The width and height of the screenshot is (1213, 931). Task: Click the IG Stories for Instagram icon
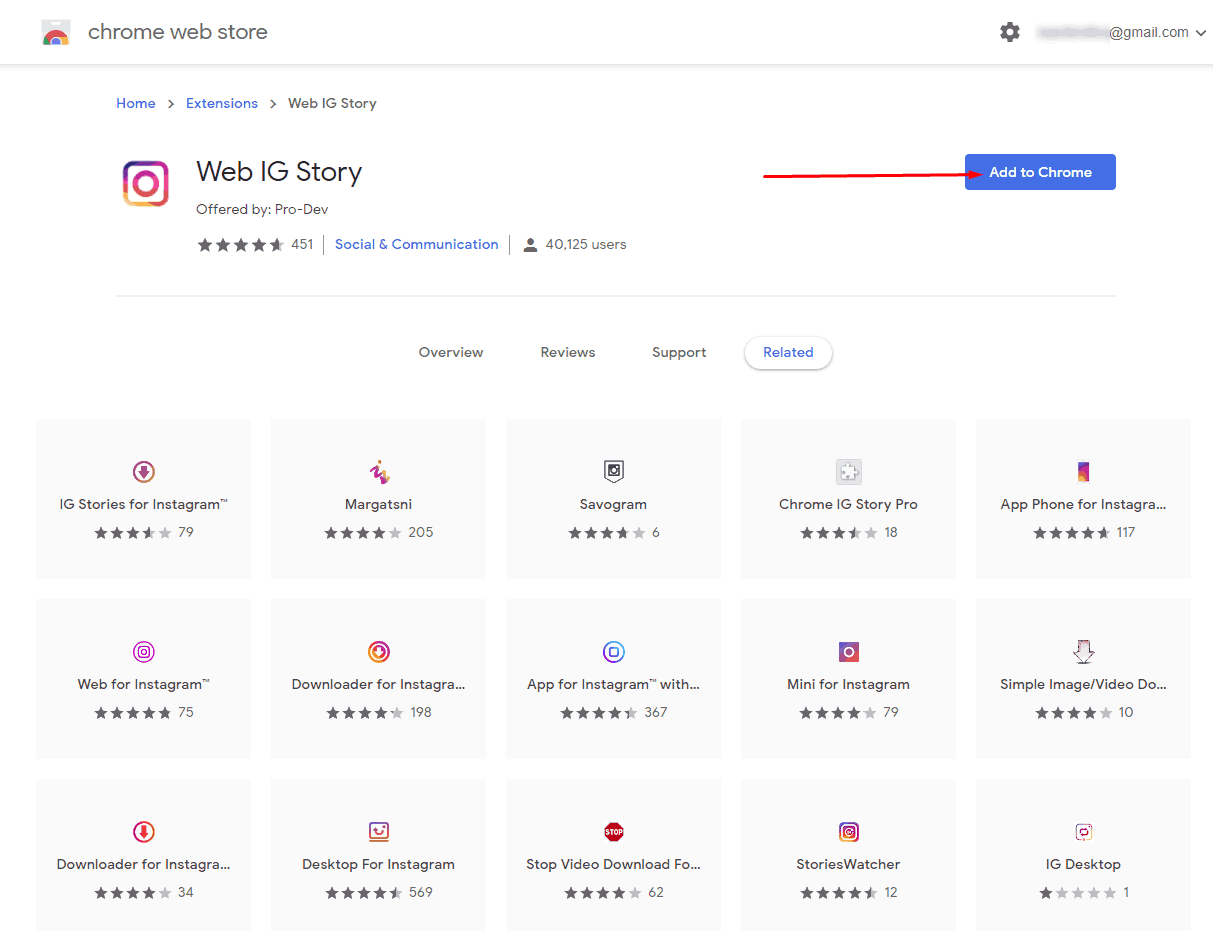[x=144, y=472]
